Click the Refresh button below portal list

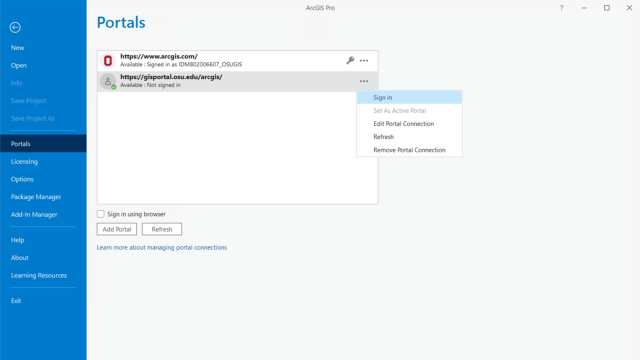162,229
